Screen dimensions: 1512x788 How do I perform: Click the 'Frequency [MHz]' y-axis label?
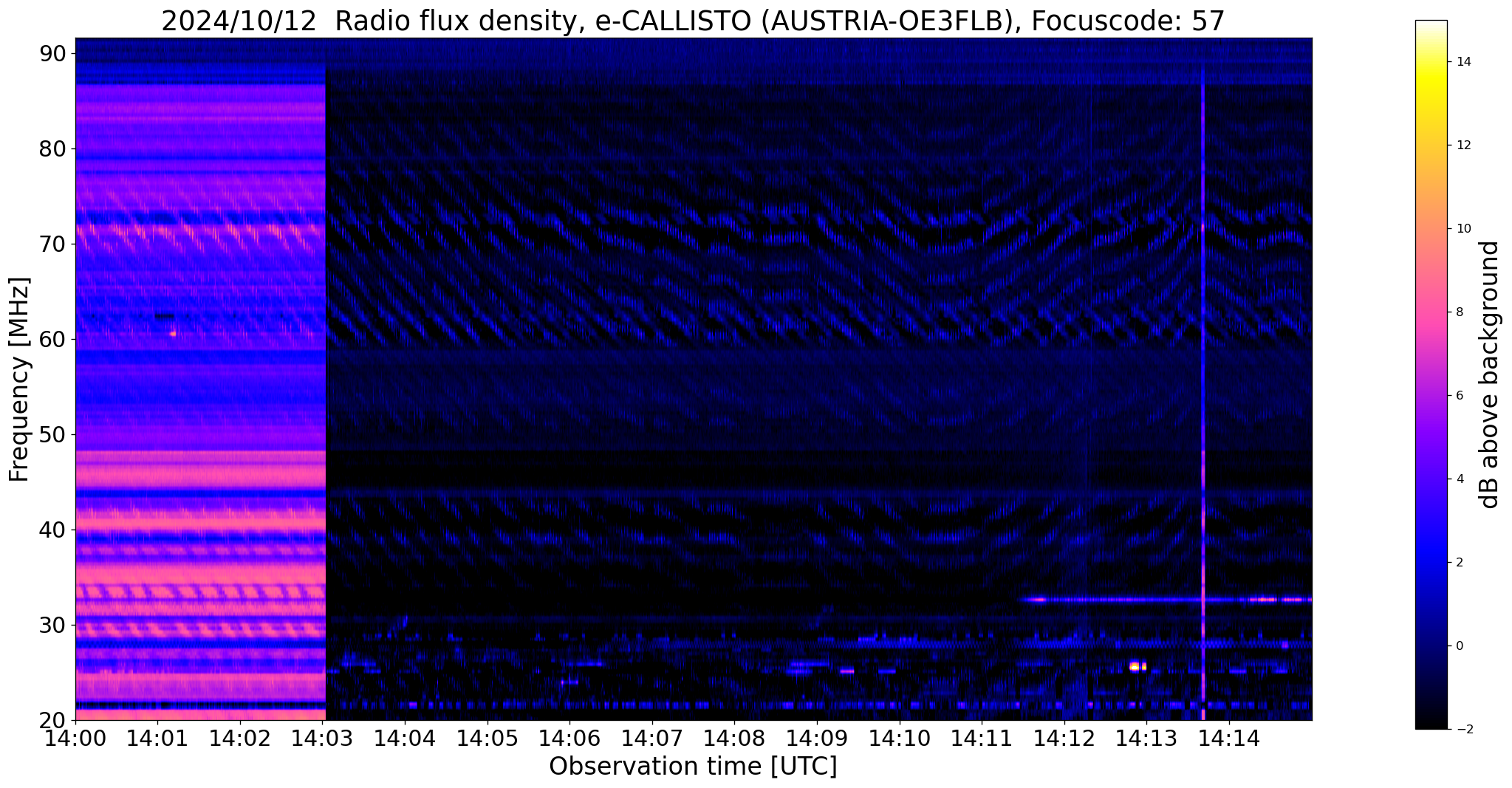[x=19, y=379]
